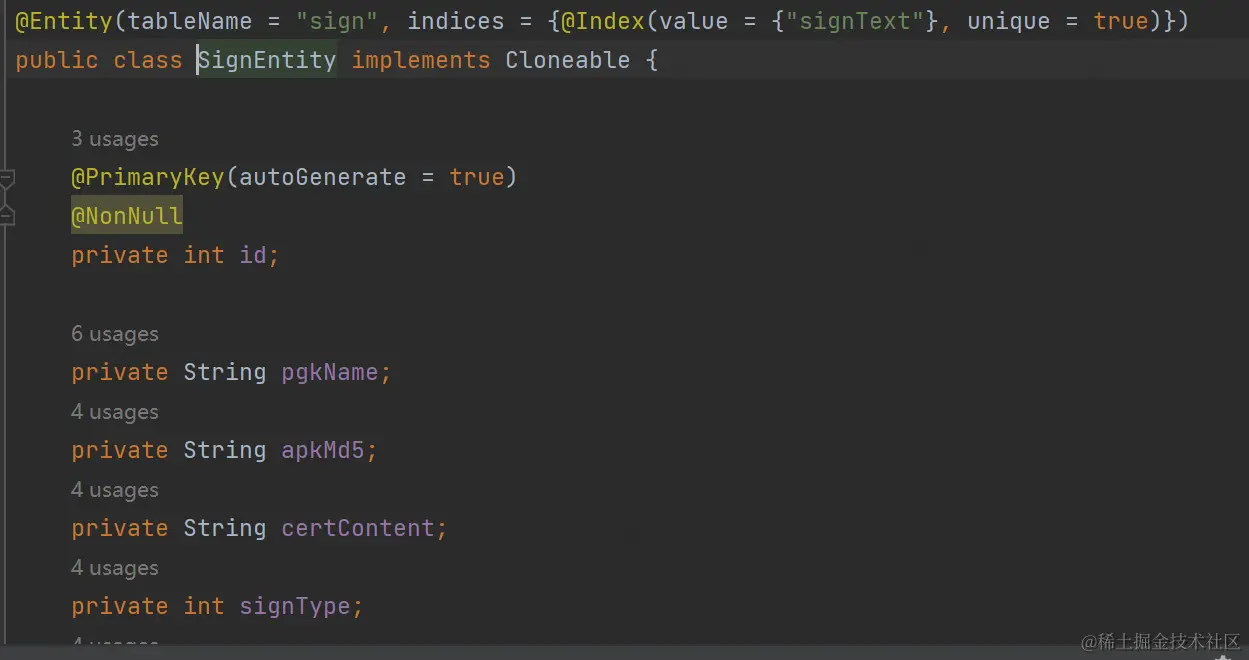This screenshot has height=660, width=1249.
Task: Click String type before certContent
Action: (x=225, y=528)
